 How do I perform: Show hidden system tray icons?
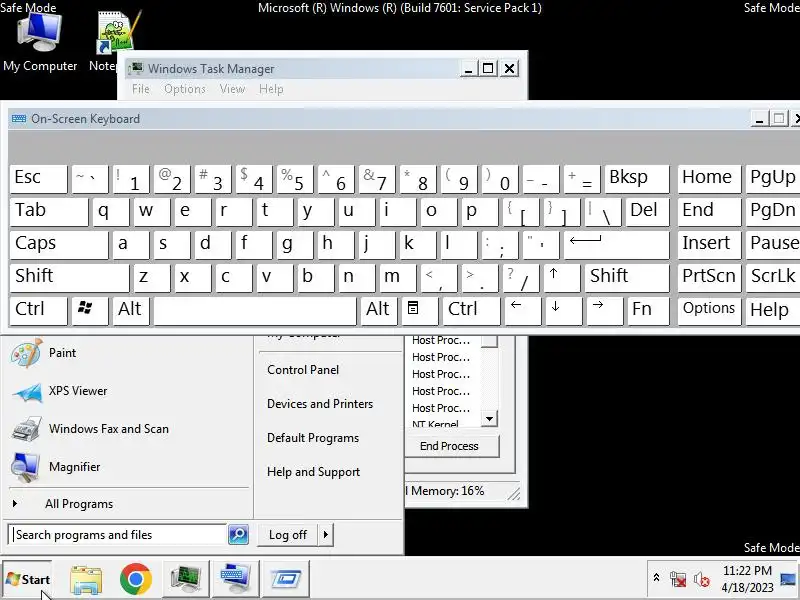coord(657,578)
